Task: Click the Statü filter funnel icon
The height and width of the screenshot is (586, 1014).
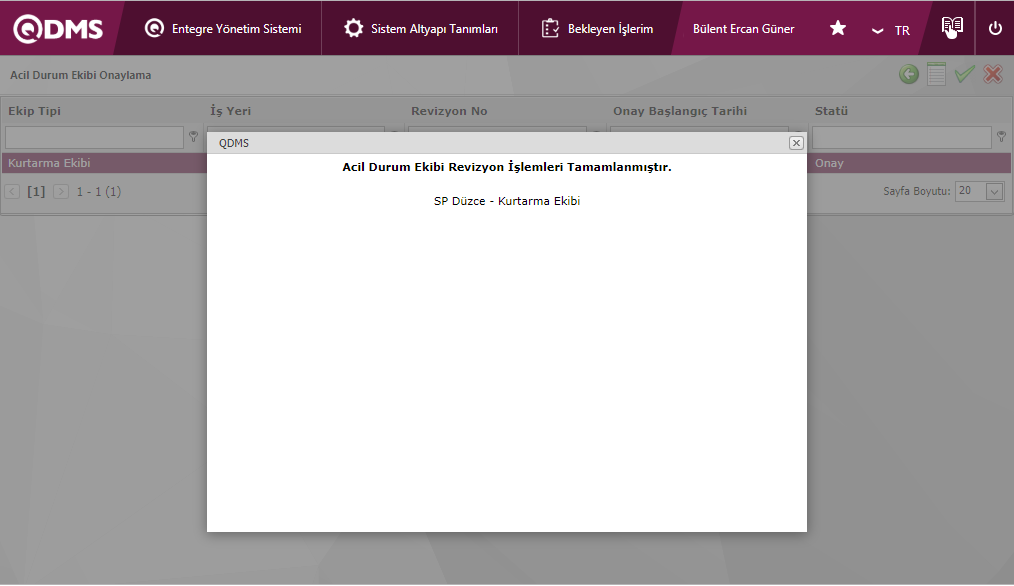Action: point(1001,136)
